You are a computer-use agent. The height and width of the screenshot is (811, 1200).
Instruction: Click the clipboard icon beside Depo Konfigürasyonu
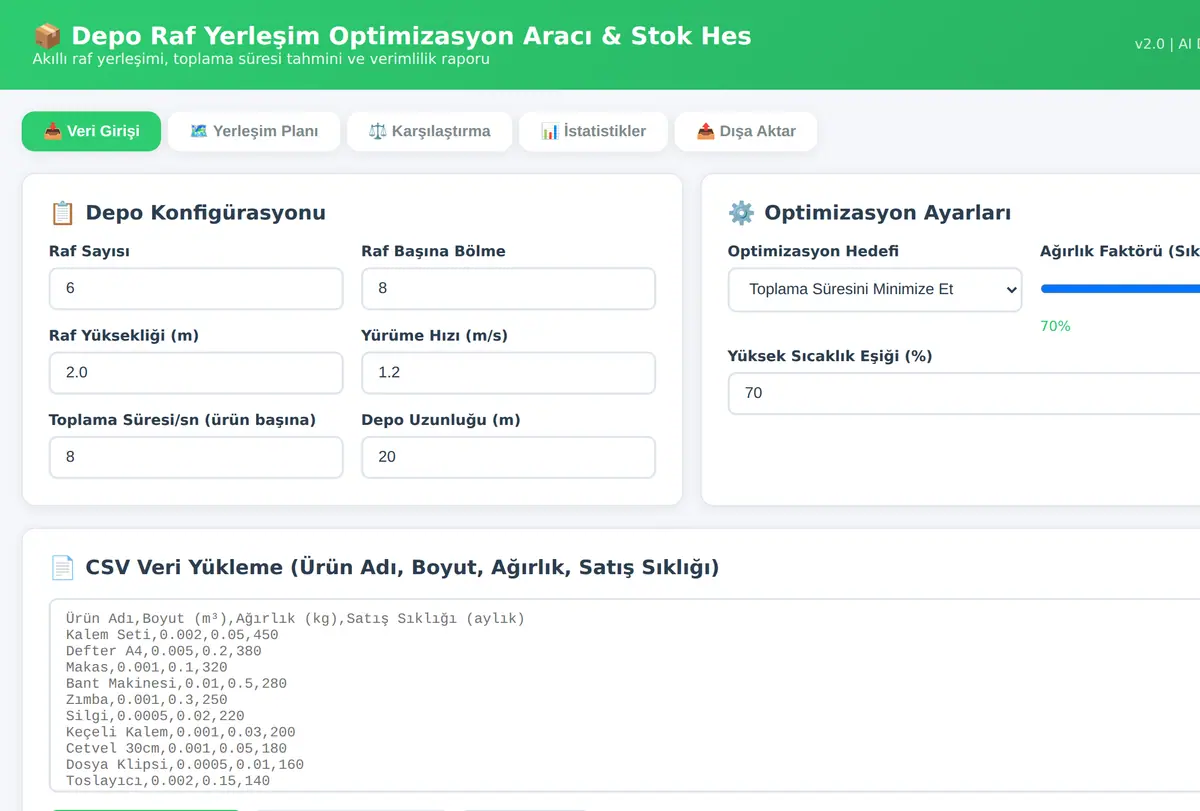click(x=62, y=212)
